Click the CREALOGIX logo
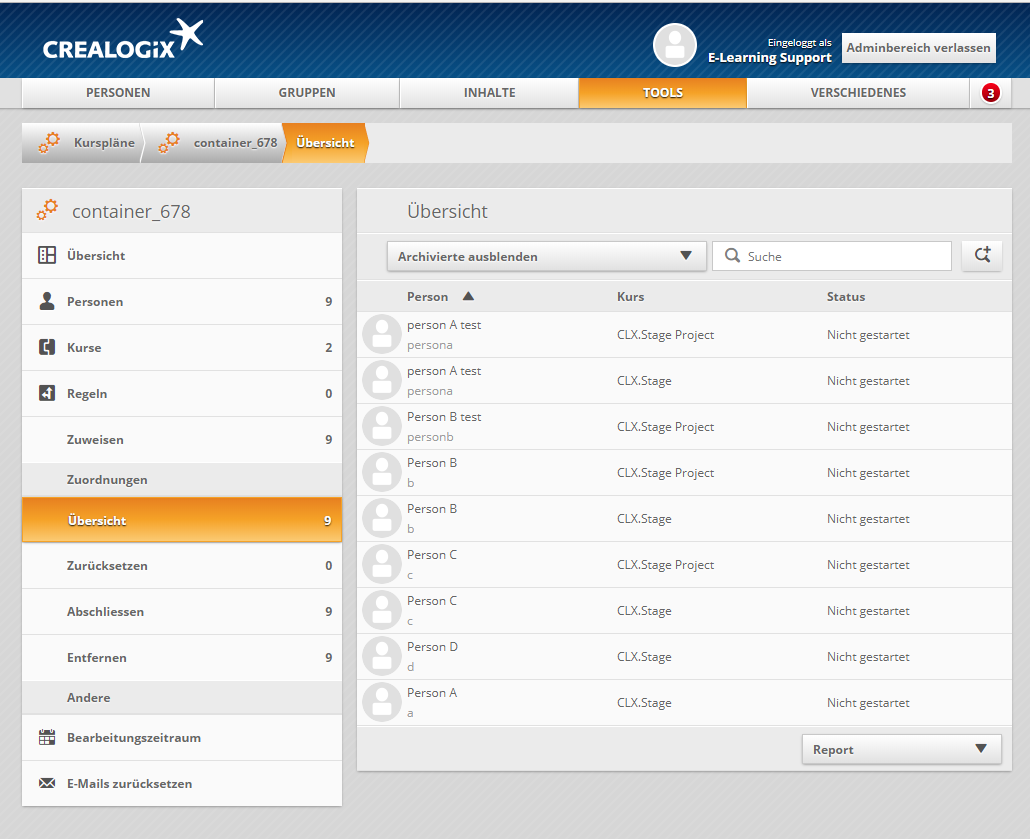1030x839 pixels. point(123,41)
